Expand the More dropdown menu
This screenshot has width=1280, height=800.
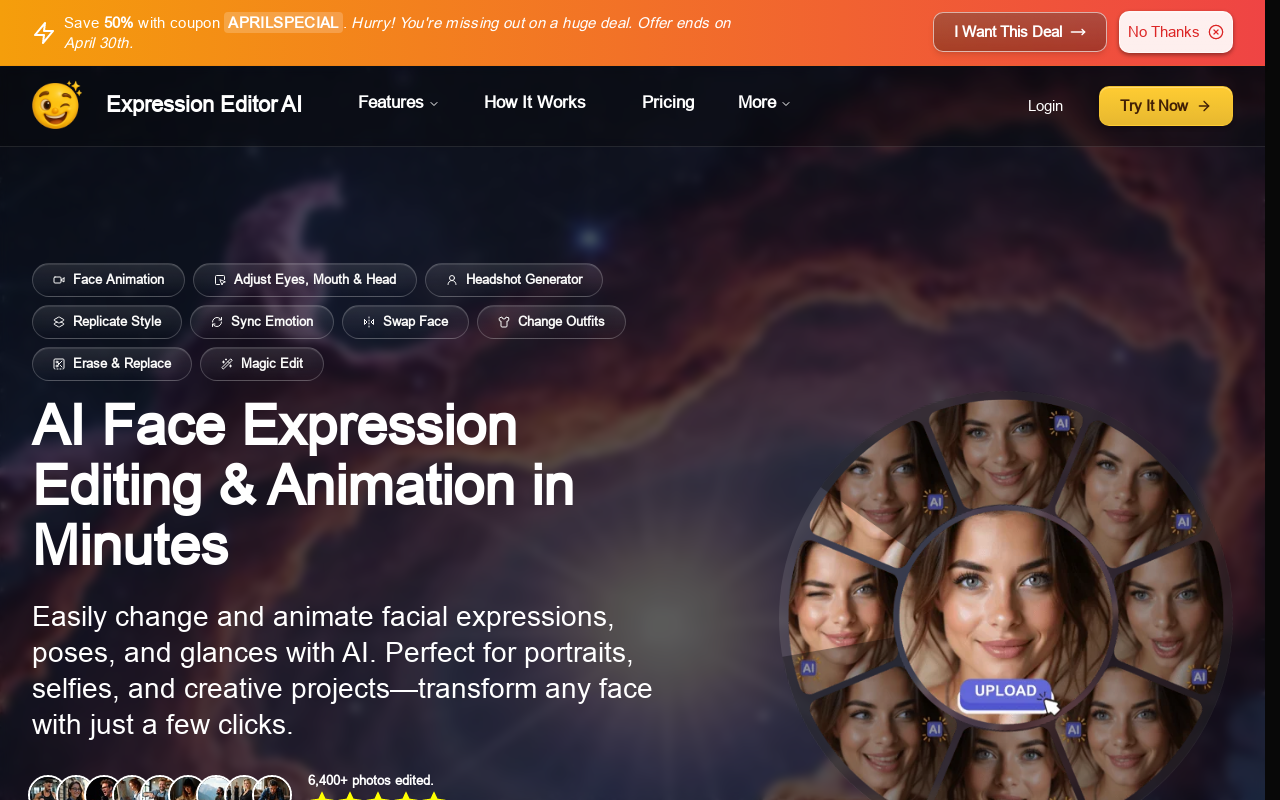point(764,102)
